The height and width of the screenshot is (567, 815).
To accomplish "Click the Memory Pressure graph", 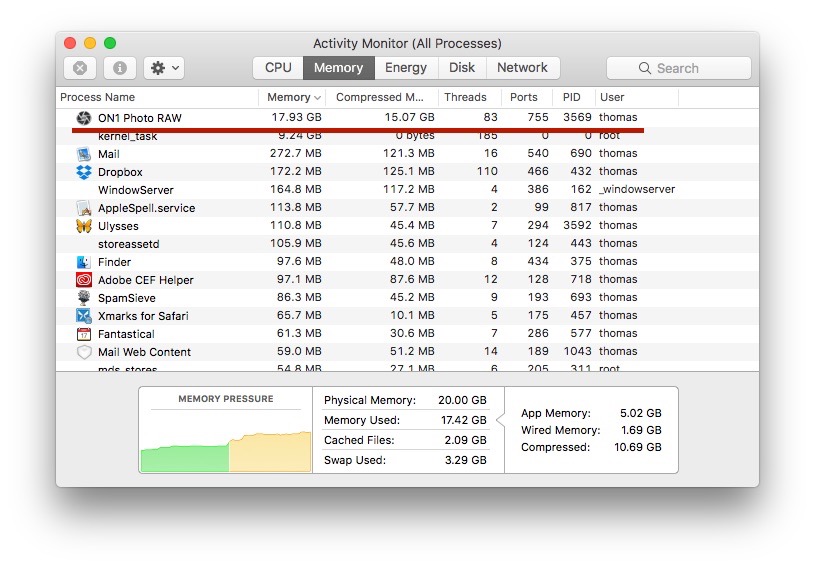I will click(x=226, y=442).
